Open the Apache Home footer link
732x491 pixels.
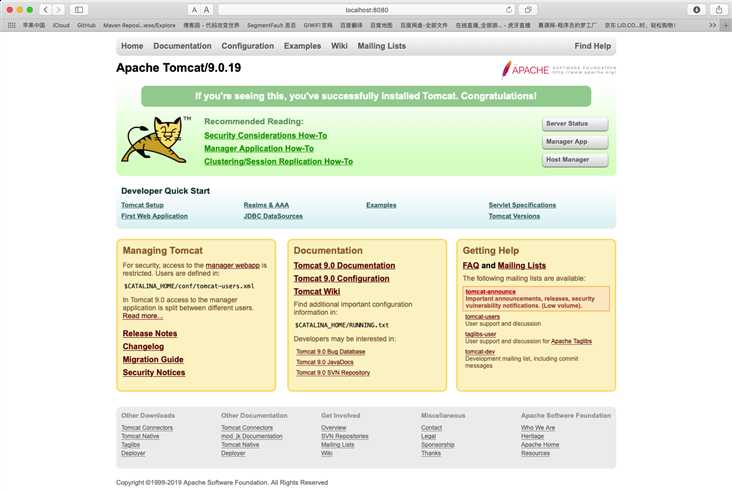540,445
